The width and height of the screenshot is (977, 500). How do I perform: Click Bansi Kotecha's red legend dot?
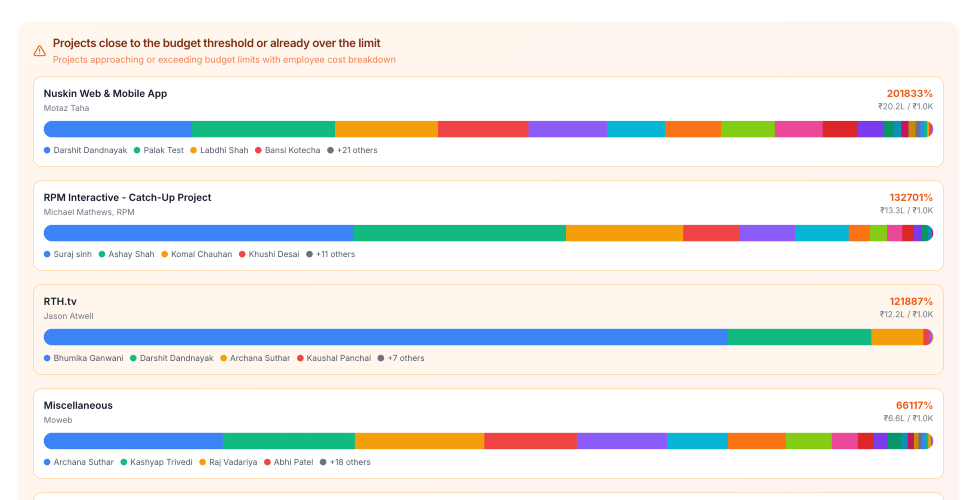tap(258, 150)
